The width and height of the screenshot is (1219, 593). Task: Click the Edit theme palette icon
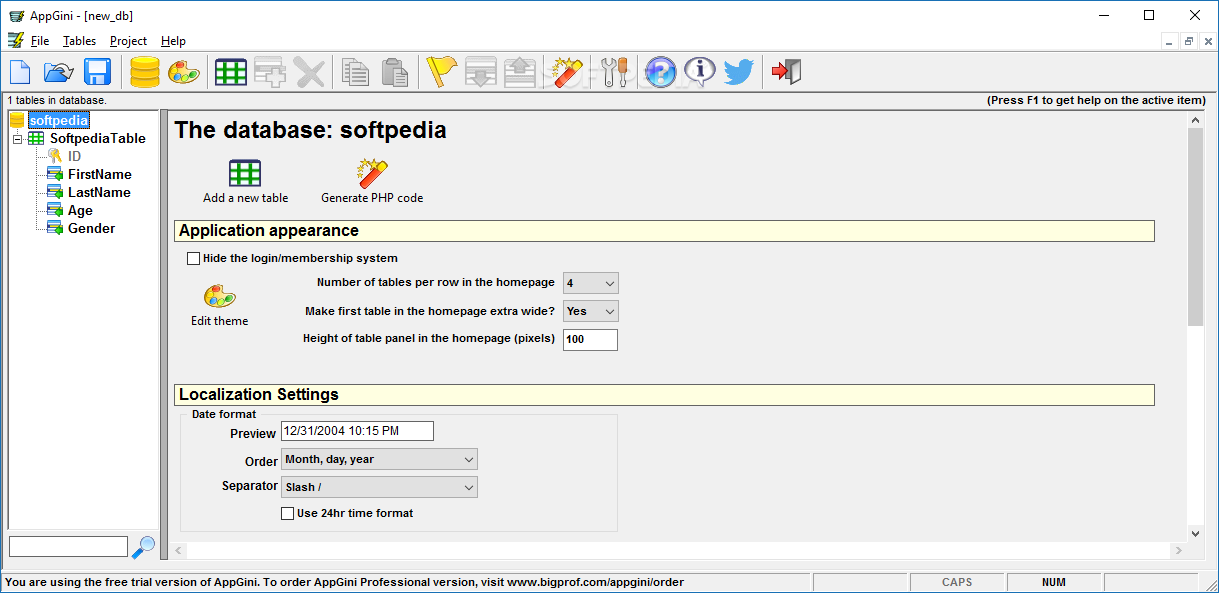click(x=220, y=296)
